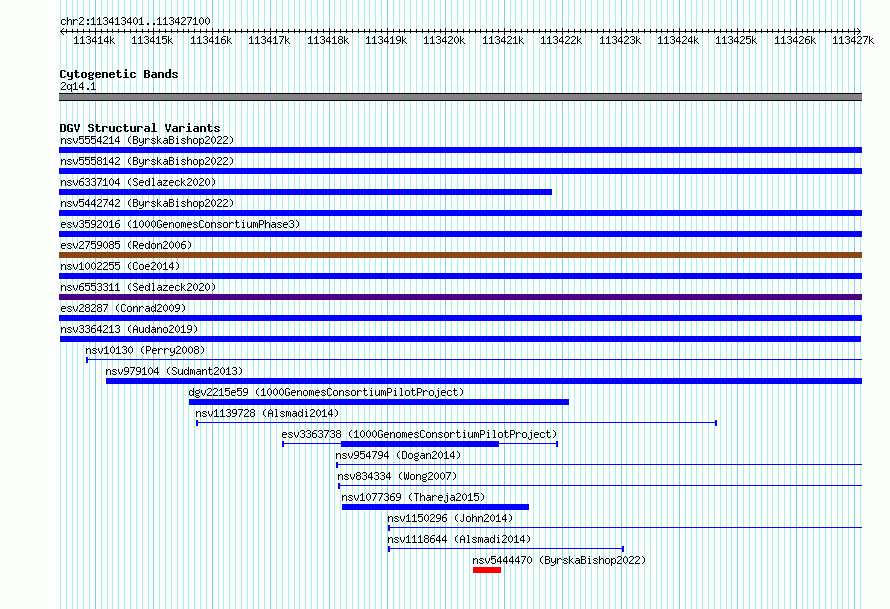Screen dimensions: 890x609
Task: Open variant nsv6337104 (Sedlazeck2020) label
Action: (138, 182)
